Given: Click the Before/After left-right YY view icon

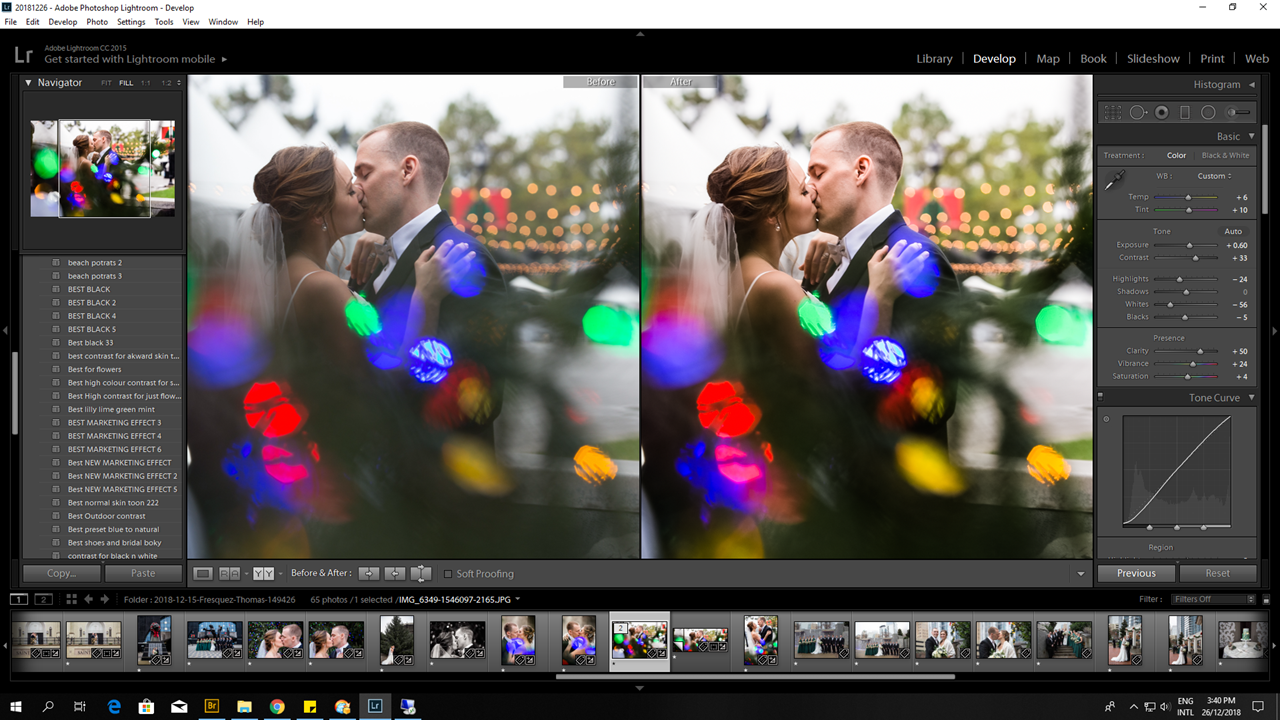Looking at the screenshot, I should (263, 573).
